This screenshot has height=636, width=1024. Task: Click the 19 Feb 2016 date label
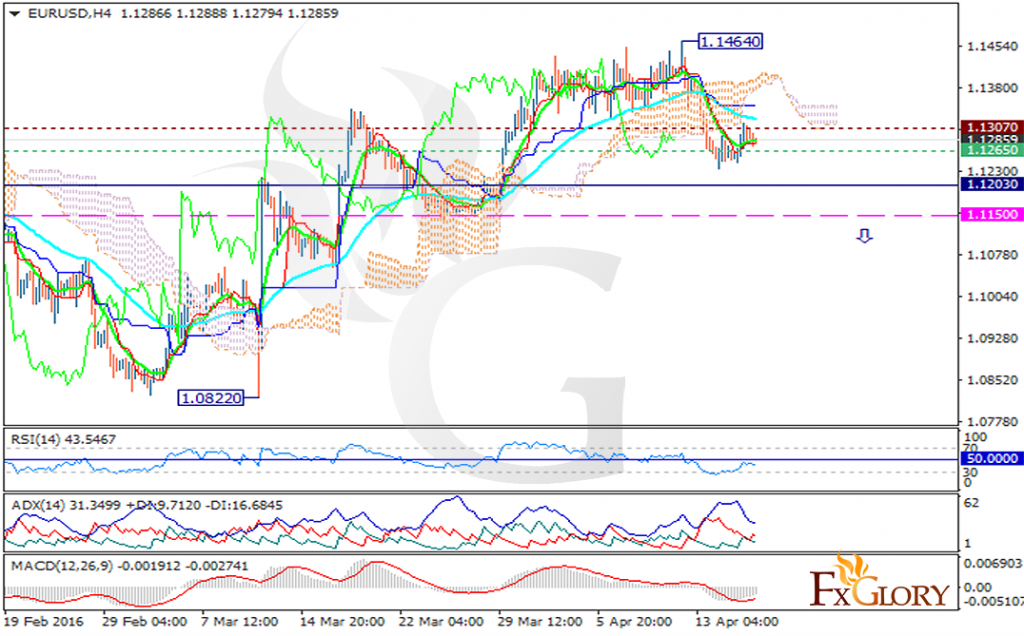(x=44, y=622)
